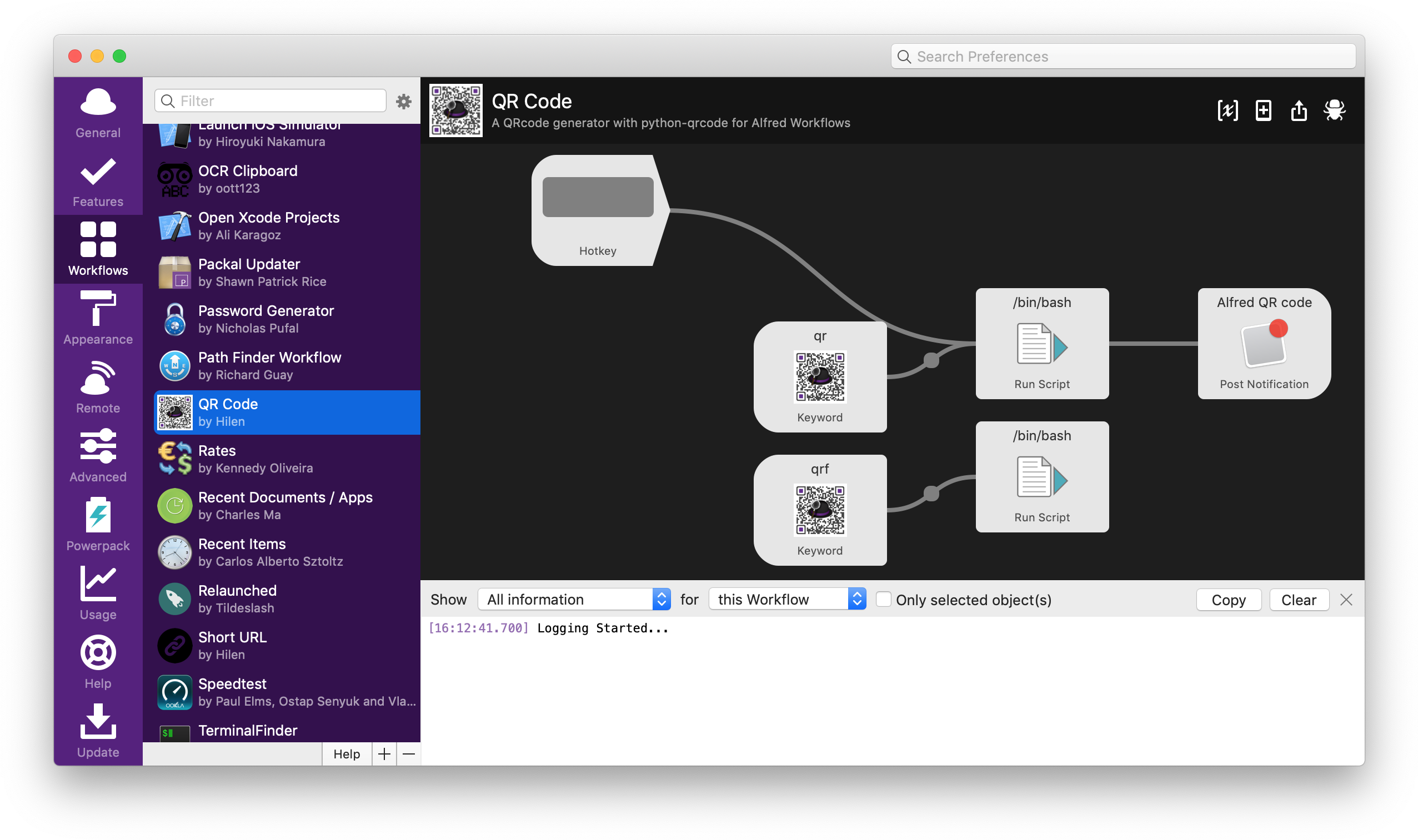Viewport: 1418px width, 840px height.
Task: Open the Advanced preferences tab
Action: click(x=98, y=456)
